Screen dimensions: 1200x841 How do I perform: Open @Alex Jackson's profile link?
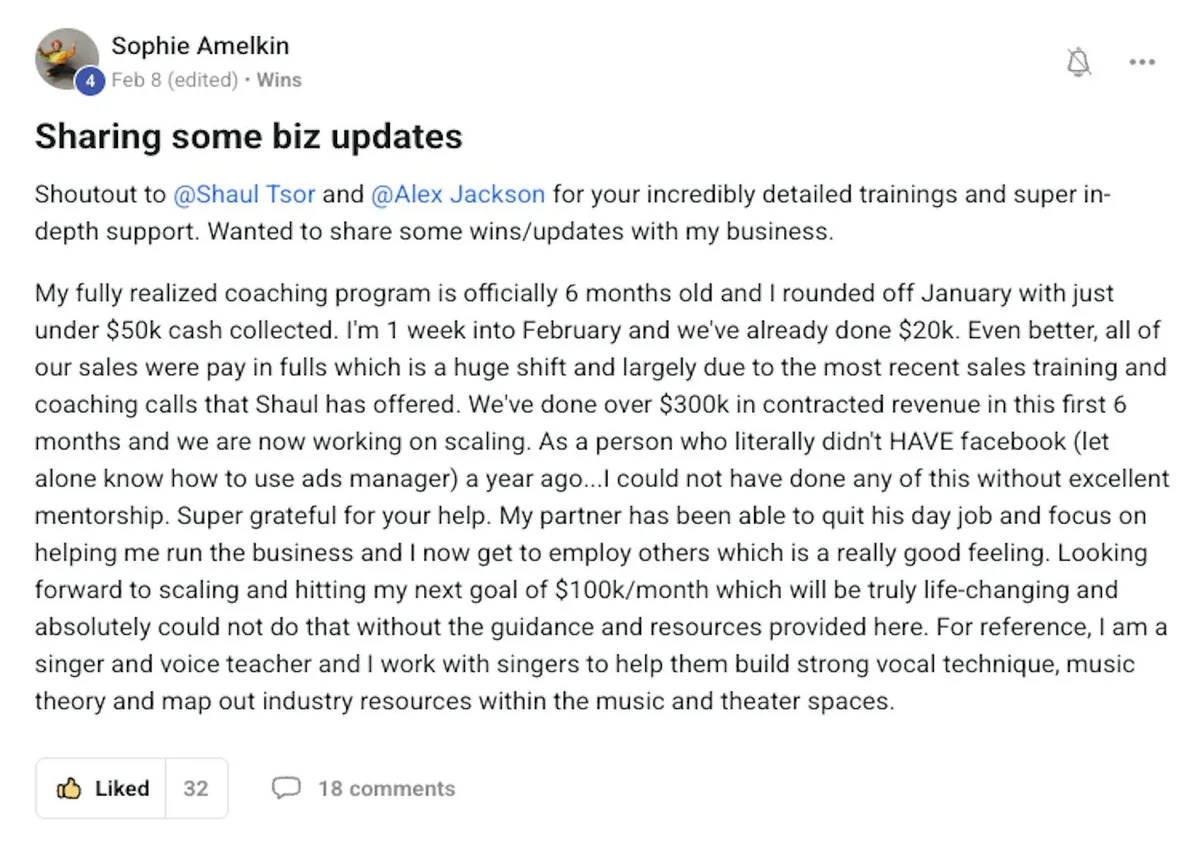pyautogui.click(x=458, y=194)
